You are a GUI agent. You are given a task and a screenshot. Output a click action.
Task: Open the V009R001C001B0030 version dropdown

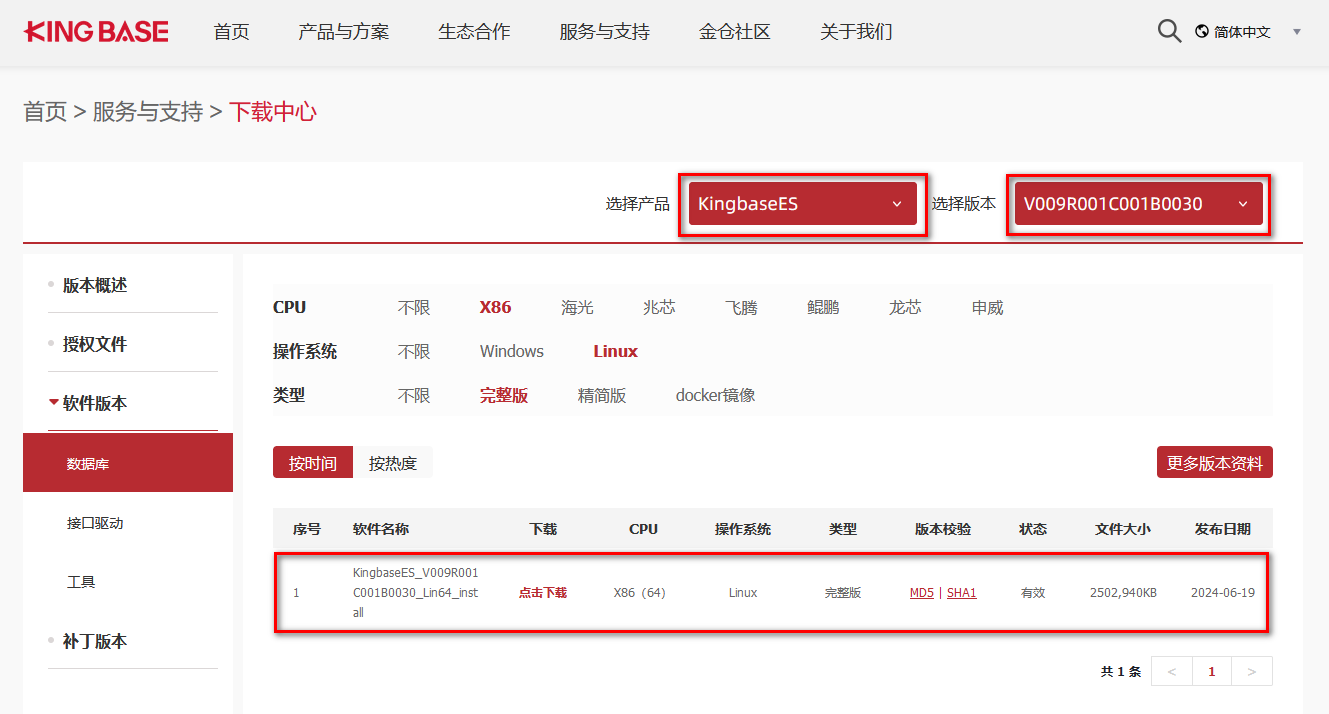[1138, 204]
